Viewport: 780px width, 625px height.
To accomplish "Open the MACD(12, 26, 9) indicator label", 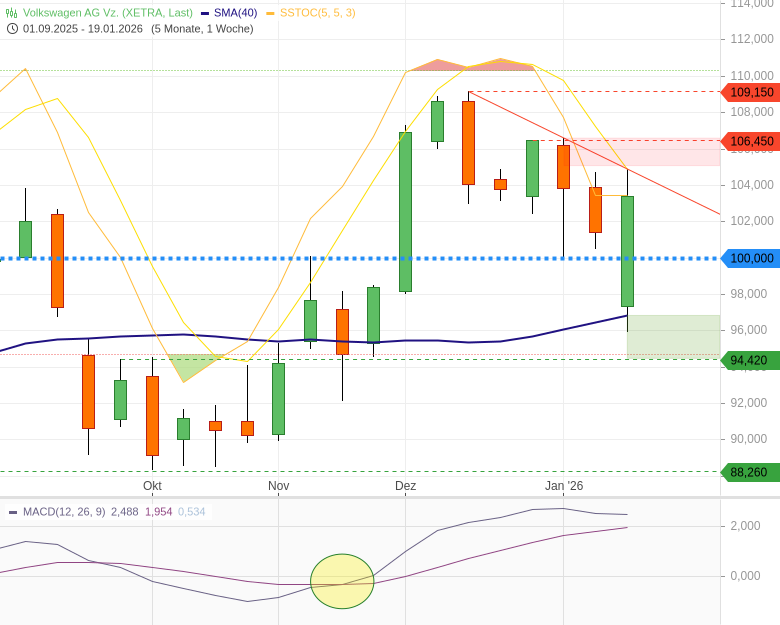I will 64,512.
